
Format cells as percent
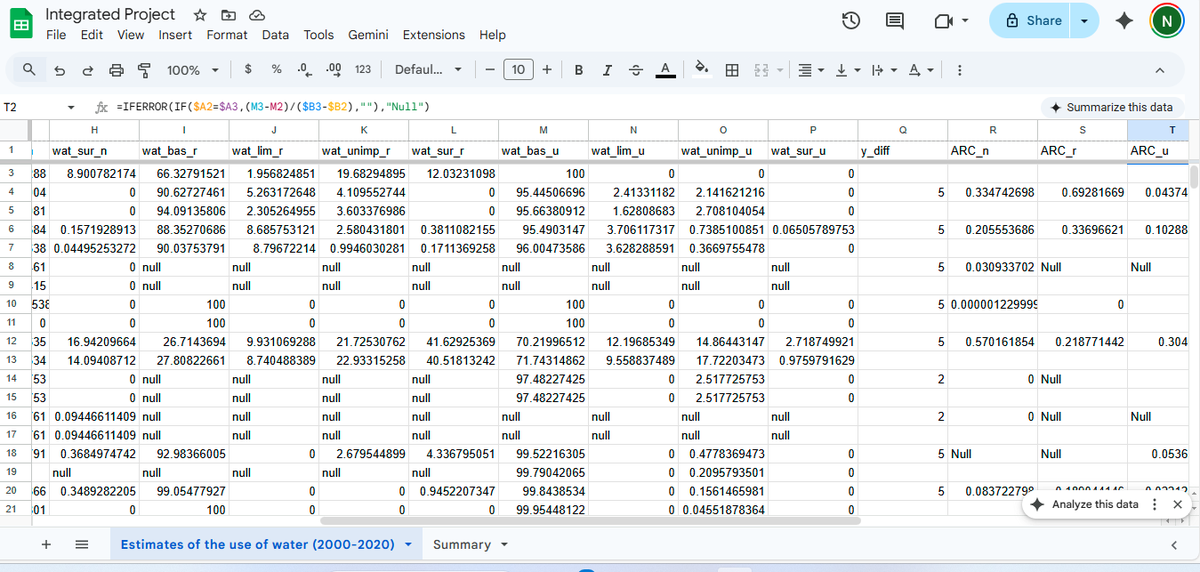click(x=276, y=70)
